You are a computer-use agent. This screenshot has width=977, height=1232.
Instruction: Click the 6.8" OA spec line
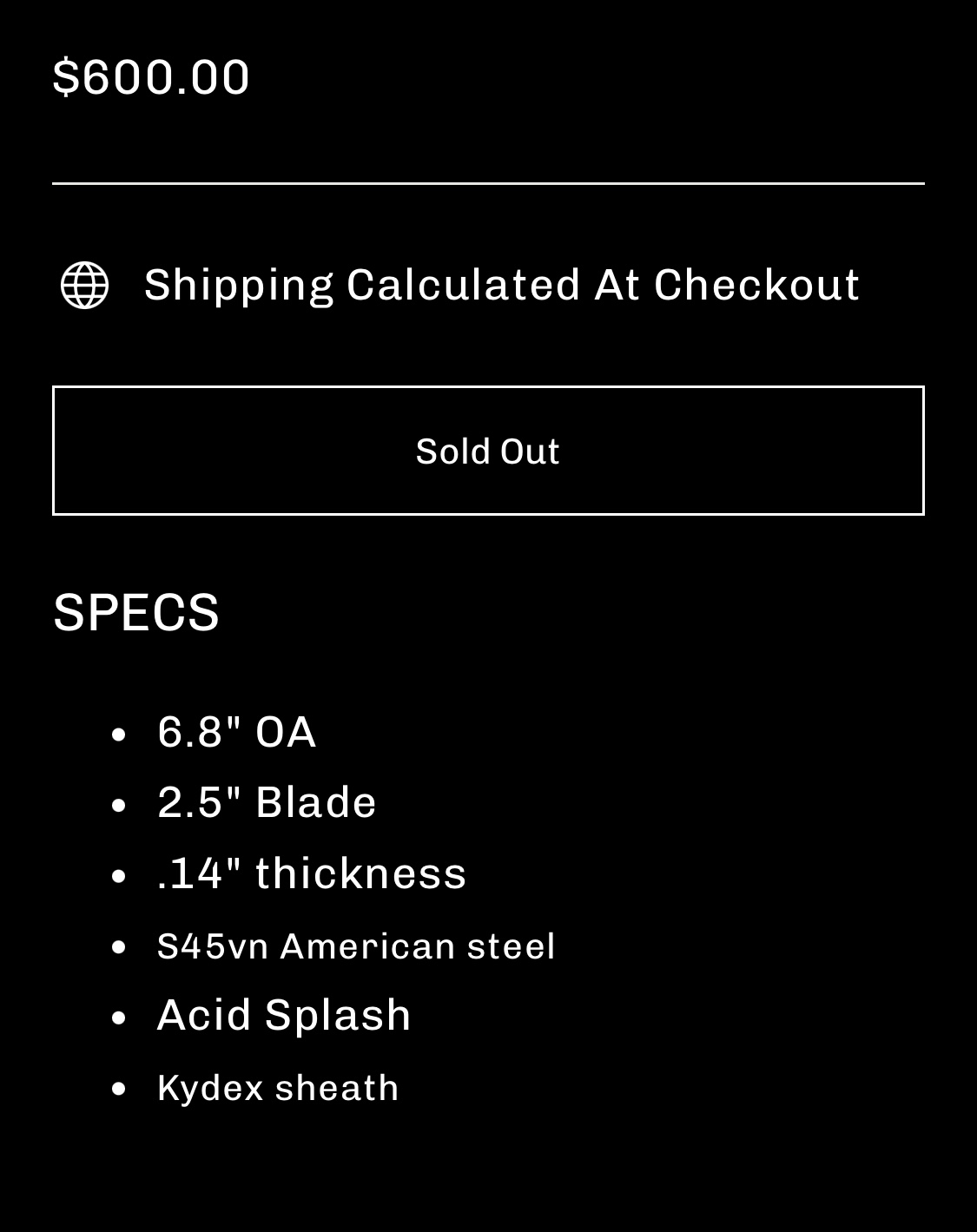pos(236,731)
